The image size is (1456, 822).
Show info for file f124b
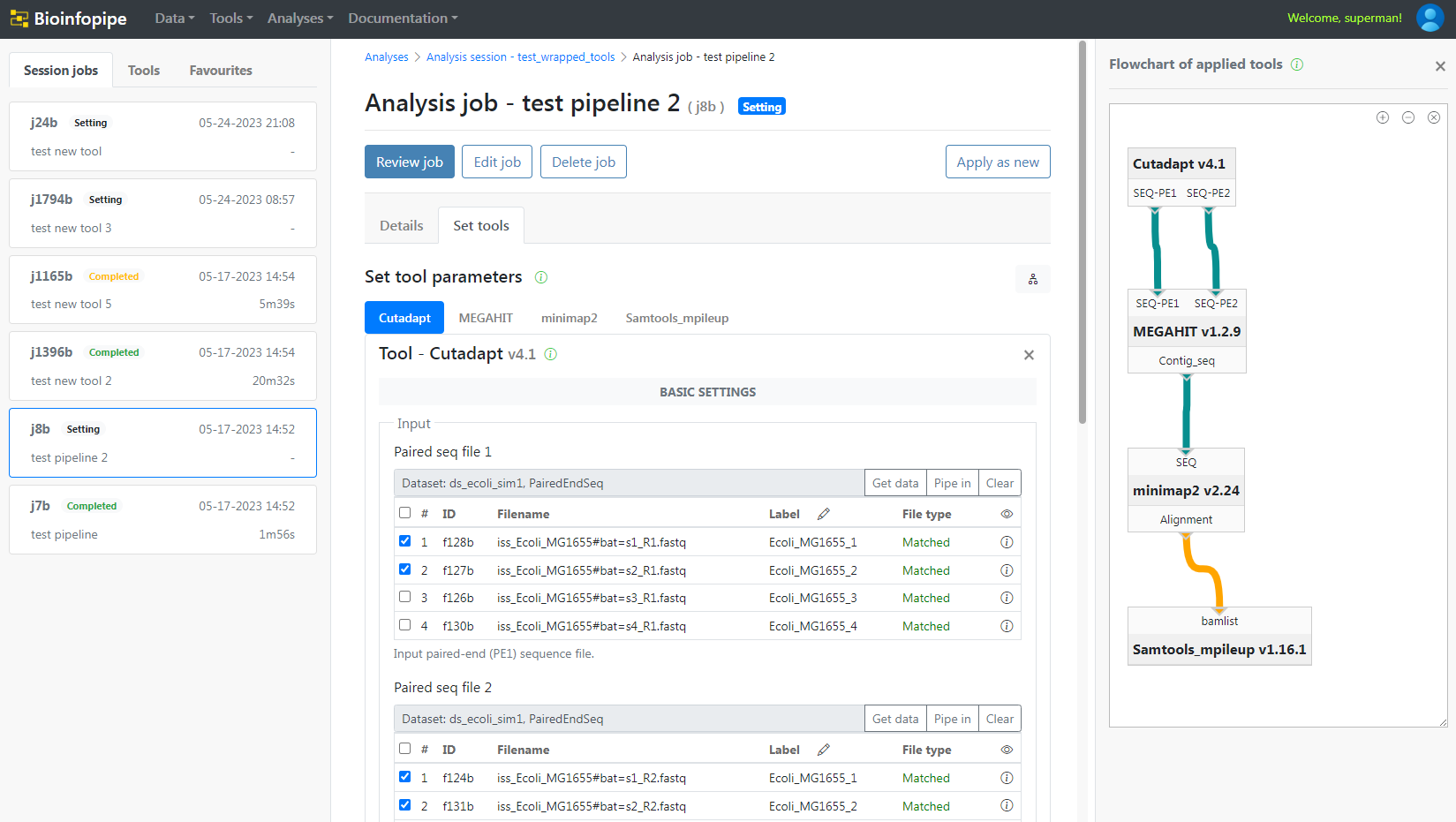pos(1007,778)
